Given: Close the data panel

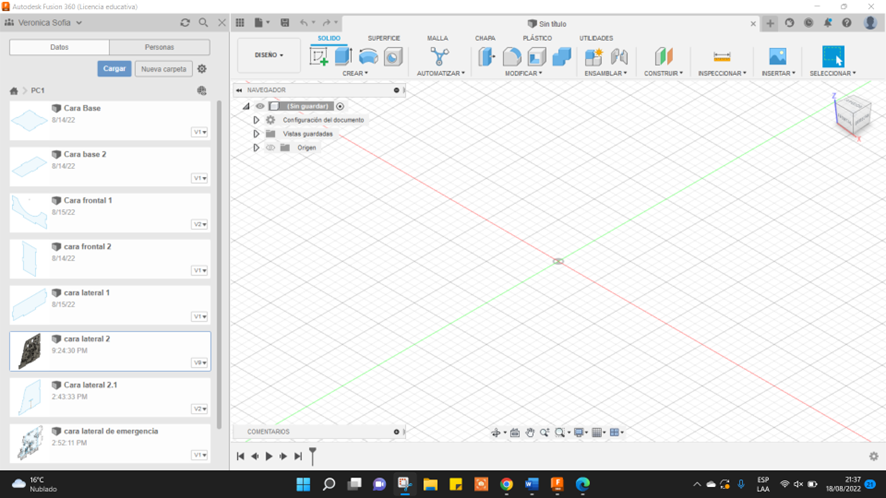Looking at the screenshot, I should point(222,23).
